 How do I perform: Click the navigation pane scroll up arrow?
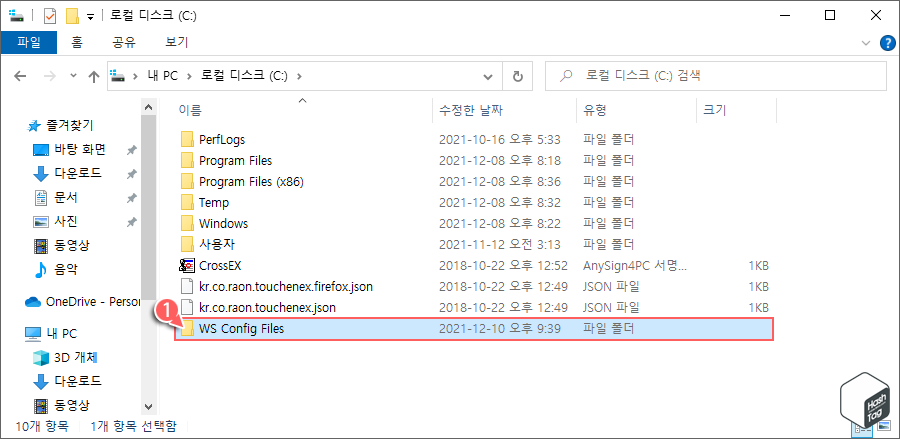[148, 108]
